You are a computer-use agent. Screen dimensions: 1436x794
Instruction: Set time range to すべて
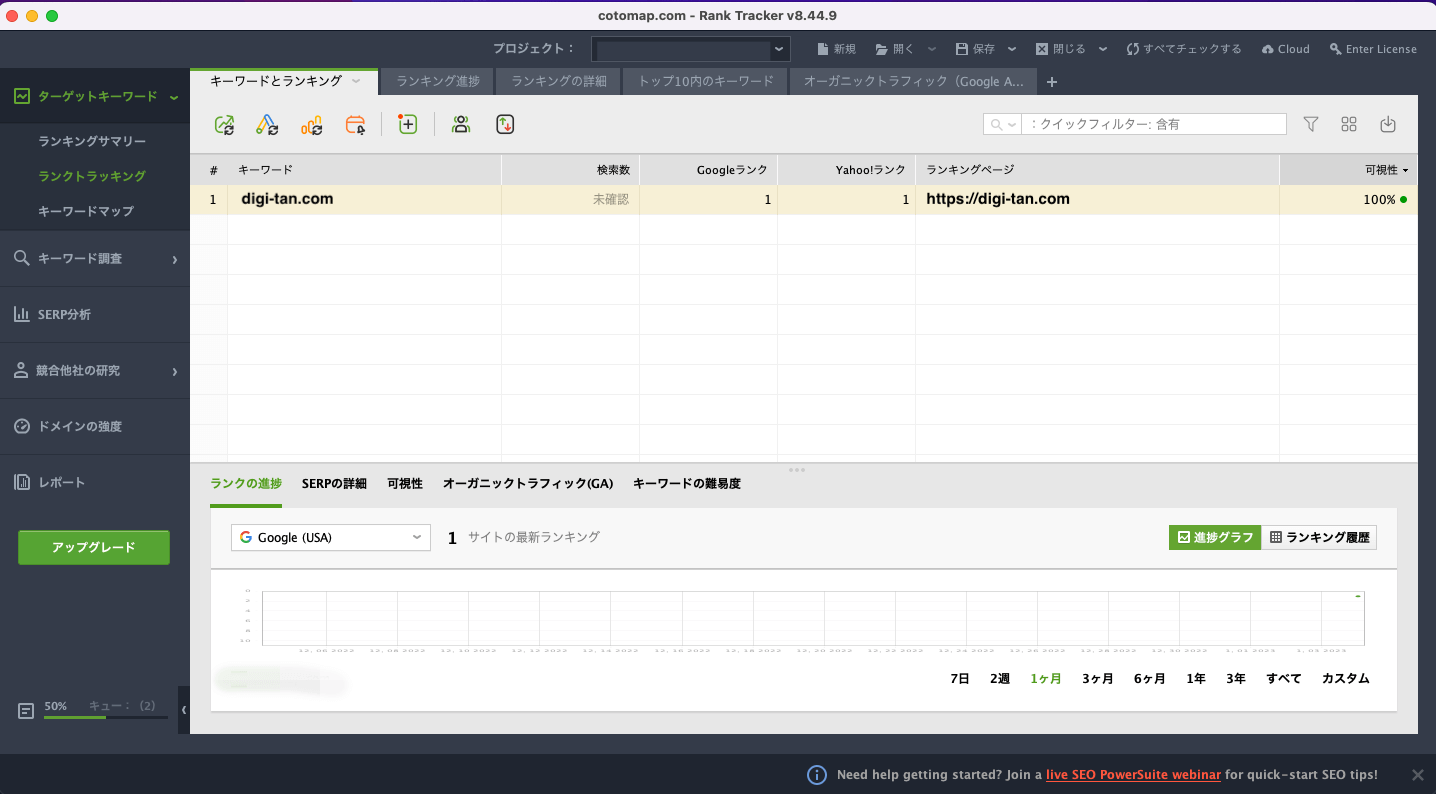(x=1284, y=678)
